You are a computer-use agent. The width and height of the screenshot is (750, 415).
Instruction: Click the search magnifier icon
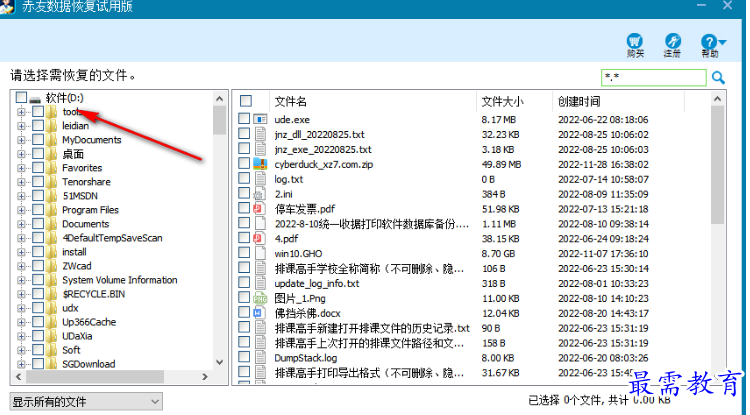718,77
